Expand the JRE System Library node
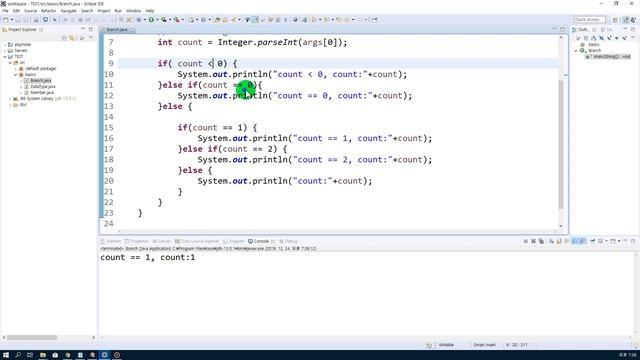The height and width of the screenshot is (360, 640). 11,99
